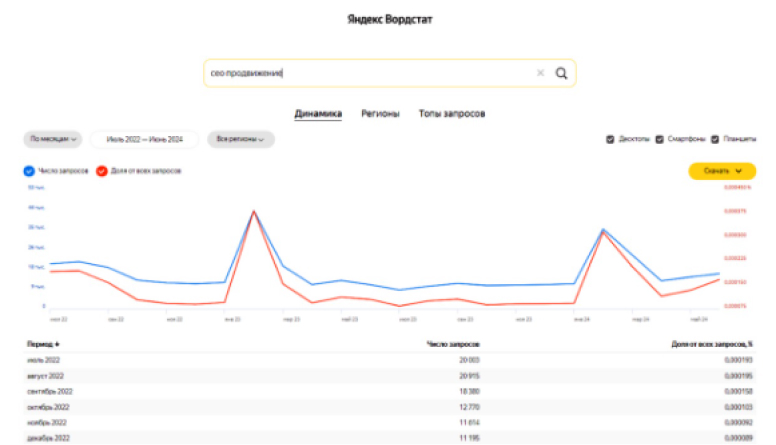Expand the yellow 'Скачать' download dropdown
Screen dimensions: 776x445
pyautogui.click(x=721, y=171)
